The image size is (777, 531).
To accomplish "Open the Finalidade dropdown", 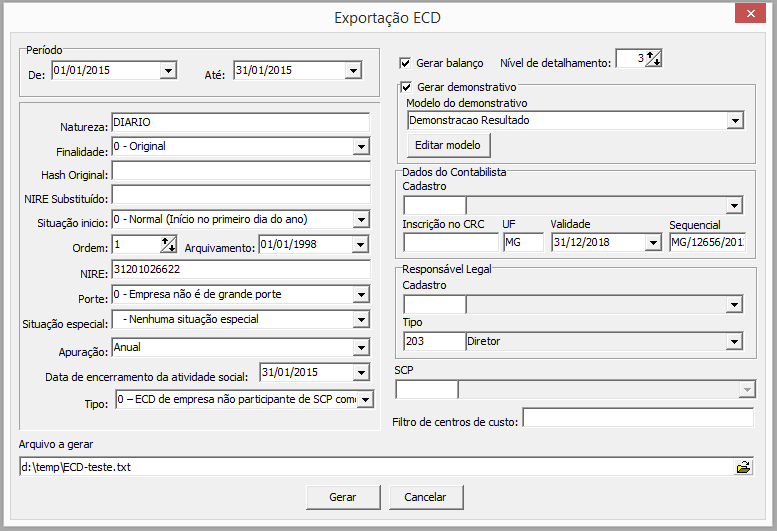I will click(x=361, y=147).
